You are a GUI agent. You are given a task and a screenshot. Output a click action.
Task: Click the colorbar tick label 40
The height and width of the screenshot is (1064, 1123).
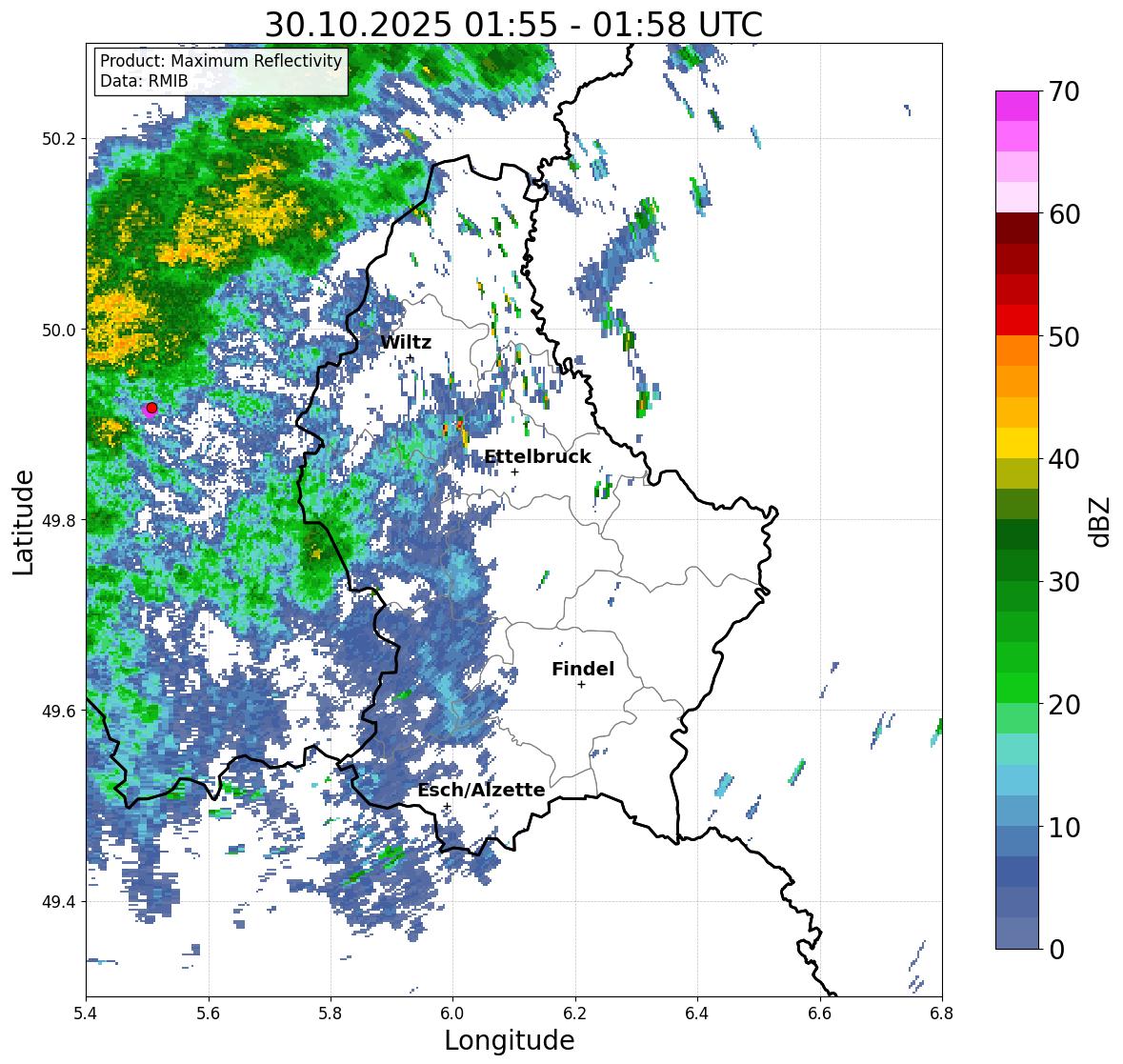[1064, 459]
